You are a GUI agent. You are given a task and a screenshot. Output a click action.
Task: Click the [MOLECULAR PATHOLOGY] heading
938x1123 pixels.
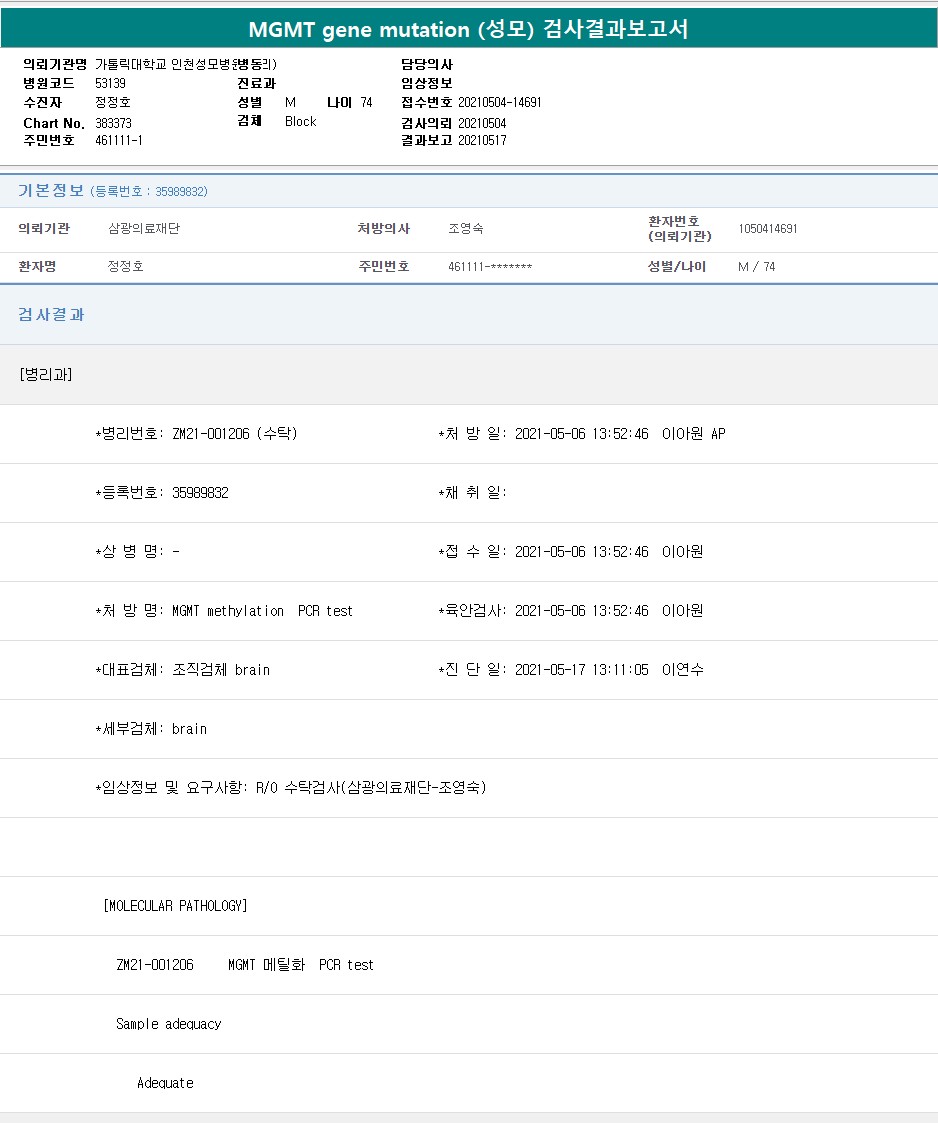(x=175, y=906)
